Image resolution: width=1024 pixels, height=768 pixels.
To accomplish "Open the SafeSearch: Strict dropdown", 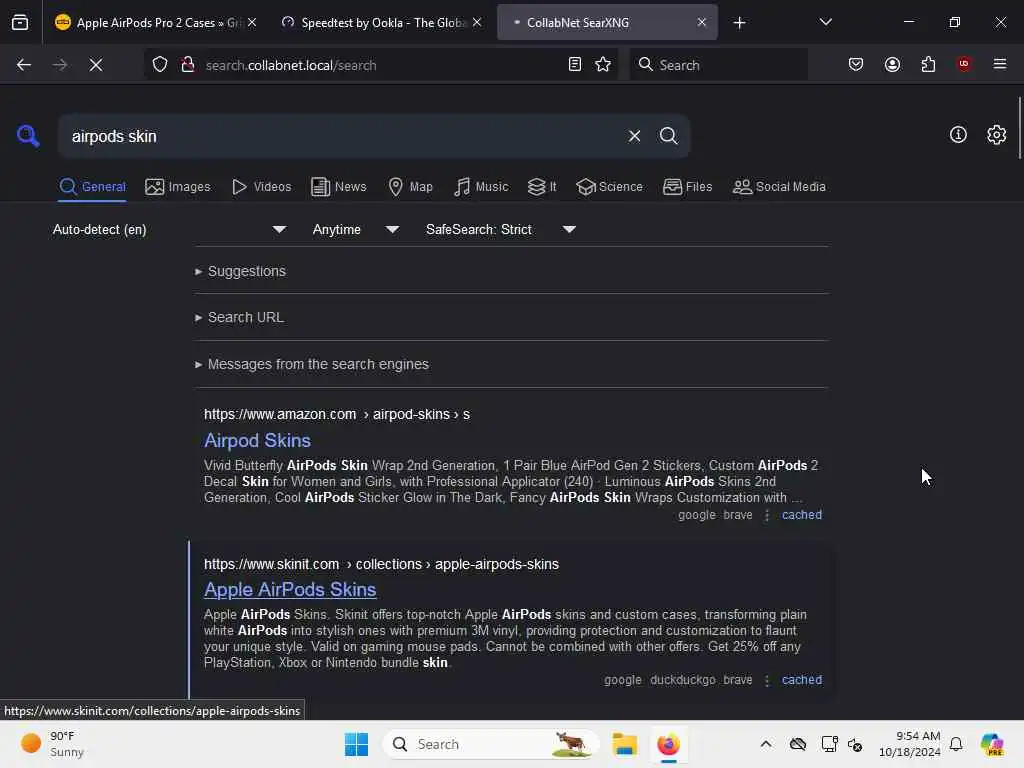I will tap(500, 229).
